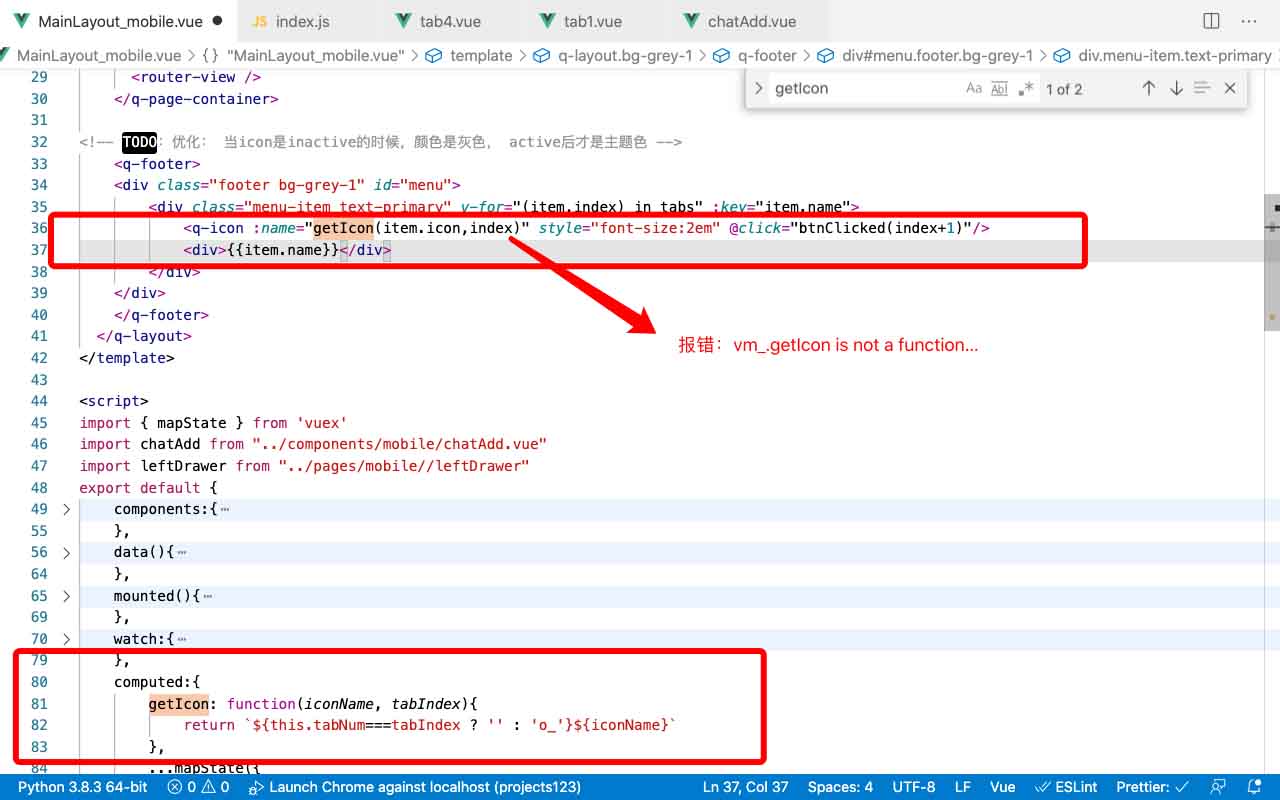Click Python 3.8.3 64-bit interpreter status
Viewport: 1280px width, 800px height.
point(83,787)
